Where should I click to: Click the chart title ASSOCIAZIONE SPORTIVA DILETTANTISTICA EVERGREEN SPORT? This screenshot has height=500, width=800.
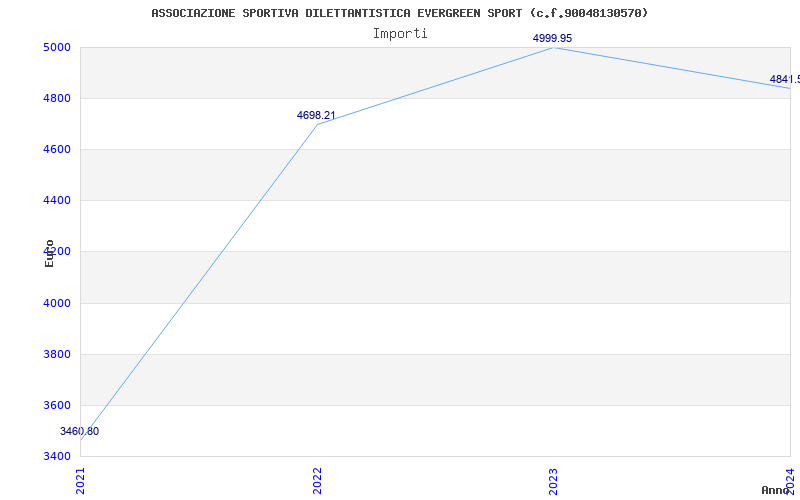400,13
